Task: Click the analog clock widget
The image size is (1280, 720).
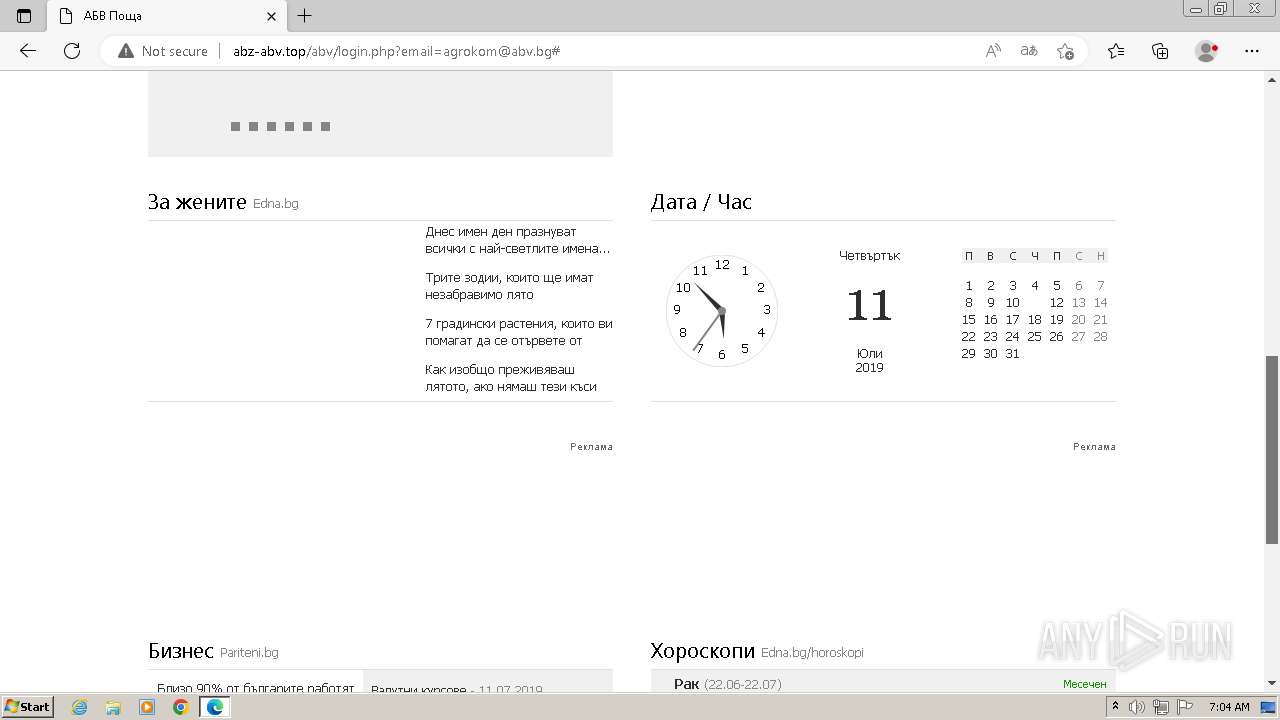Action: [x=722, y=311]
